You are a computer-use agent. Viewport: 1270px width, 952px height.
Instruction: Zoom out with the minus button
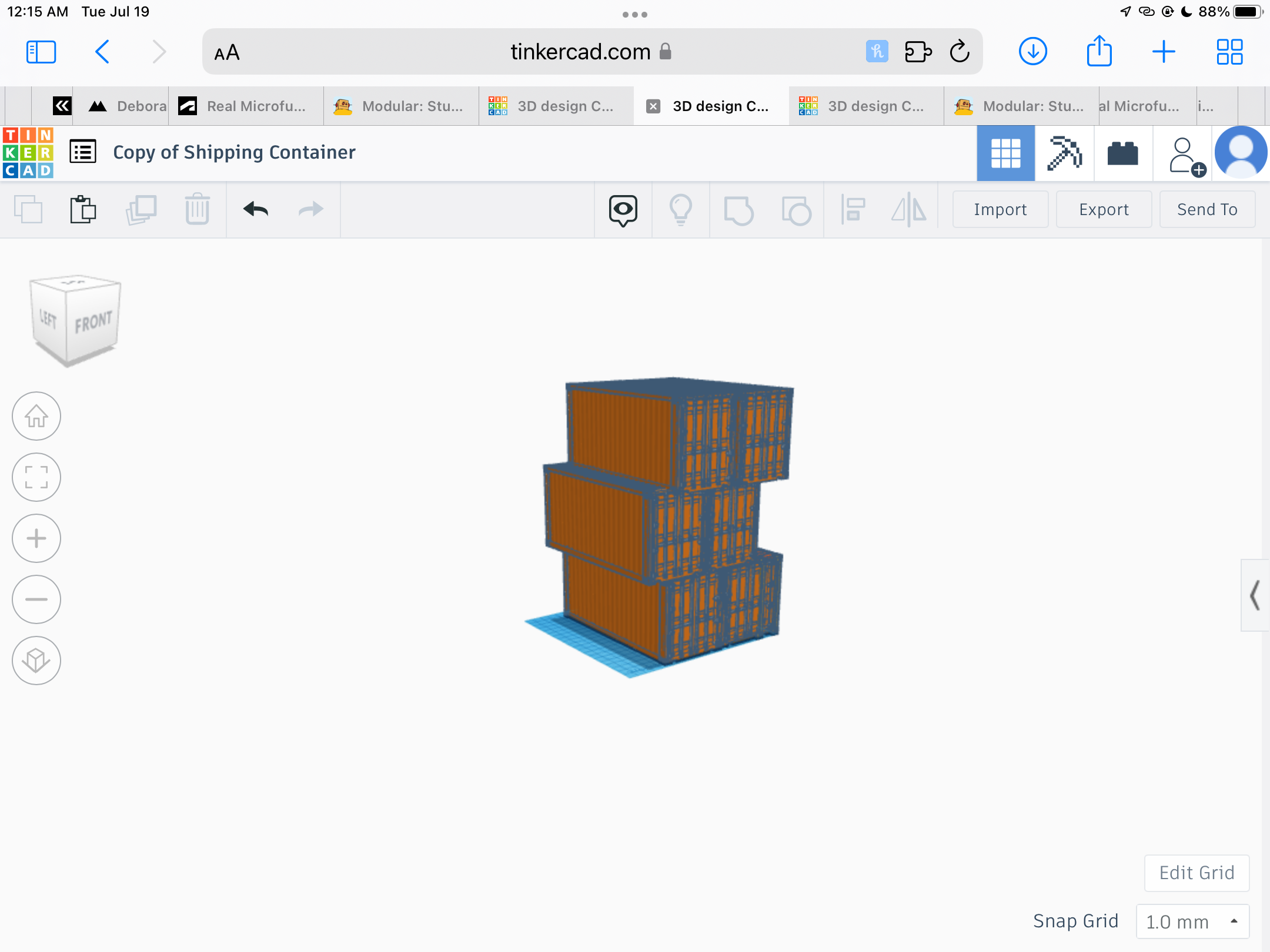(36, 599)
